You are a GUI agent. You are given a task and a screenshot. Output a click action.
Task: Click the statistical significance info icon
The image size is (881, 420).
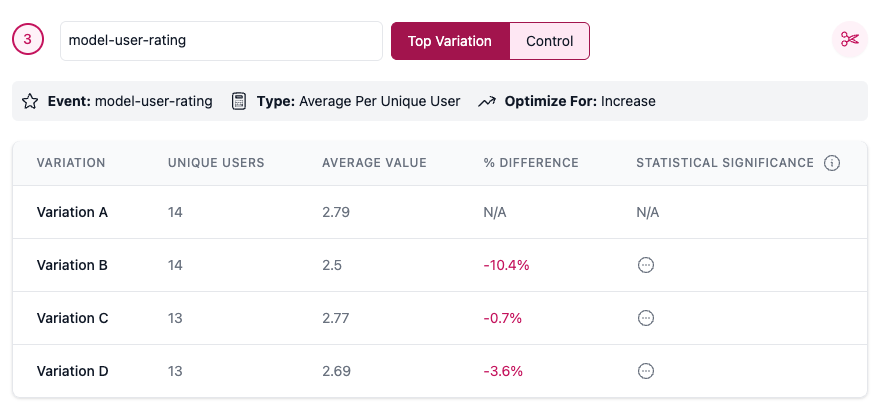coord(832,163)
